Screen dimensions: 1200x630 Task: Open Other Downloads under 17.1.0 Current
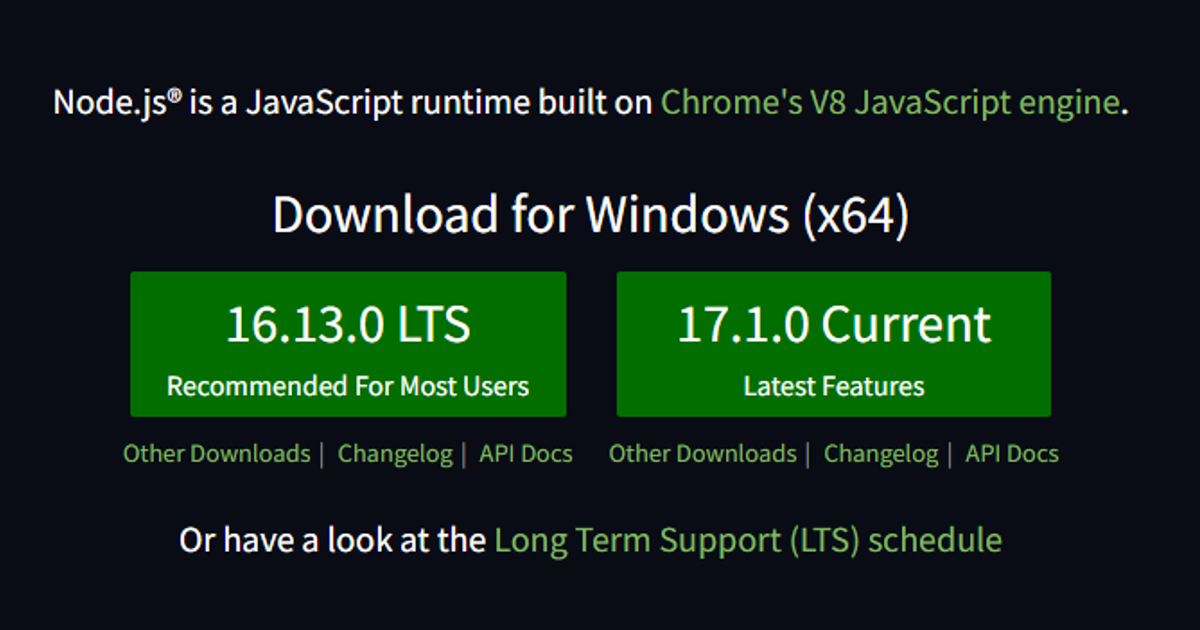(703, 454)
